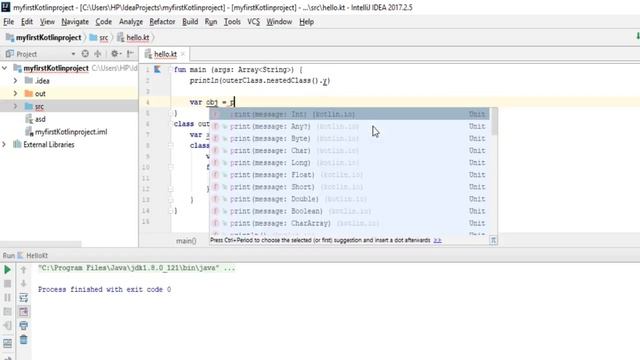Click the restore layout icon in Run panel
This screenshot has width=640, height=360.
pos(7,343)
